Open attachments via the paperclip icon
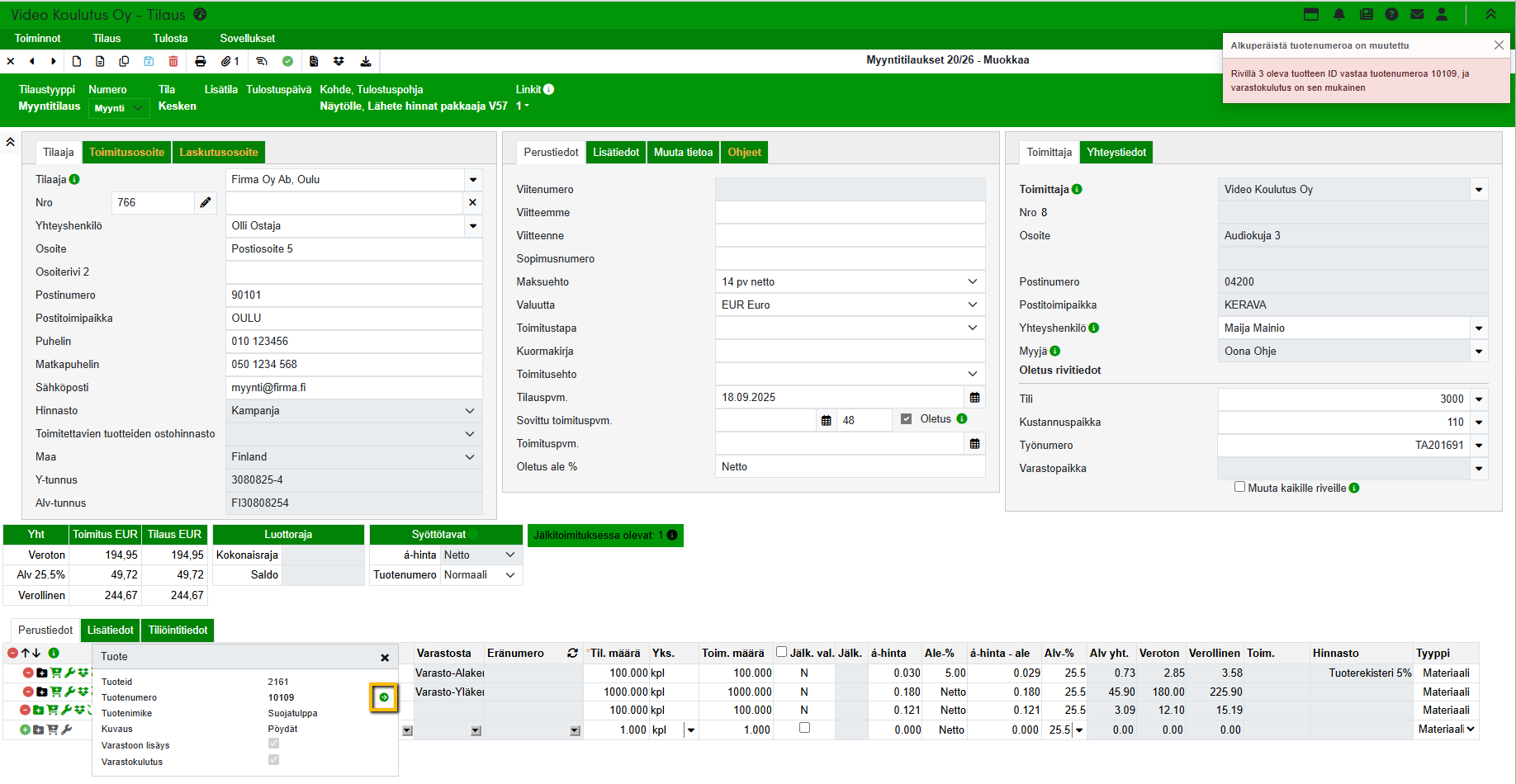The height and width of the screenshot is (784, 1516). (226, 61)
